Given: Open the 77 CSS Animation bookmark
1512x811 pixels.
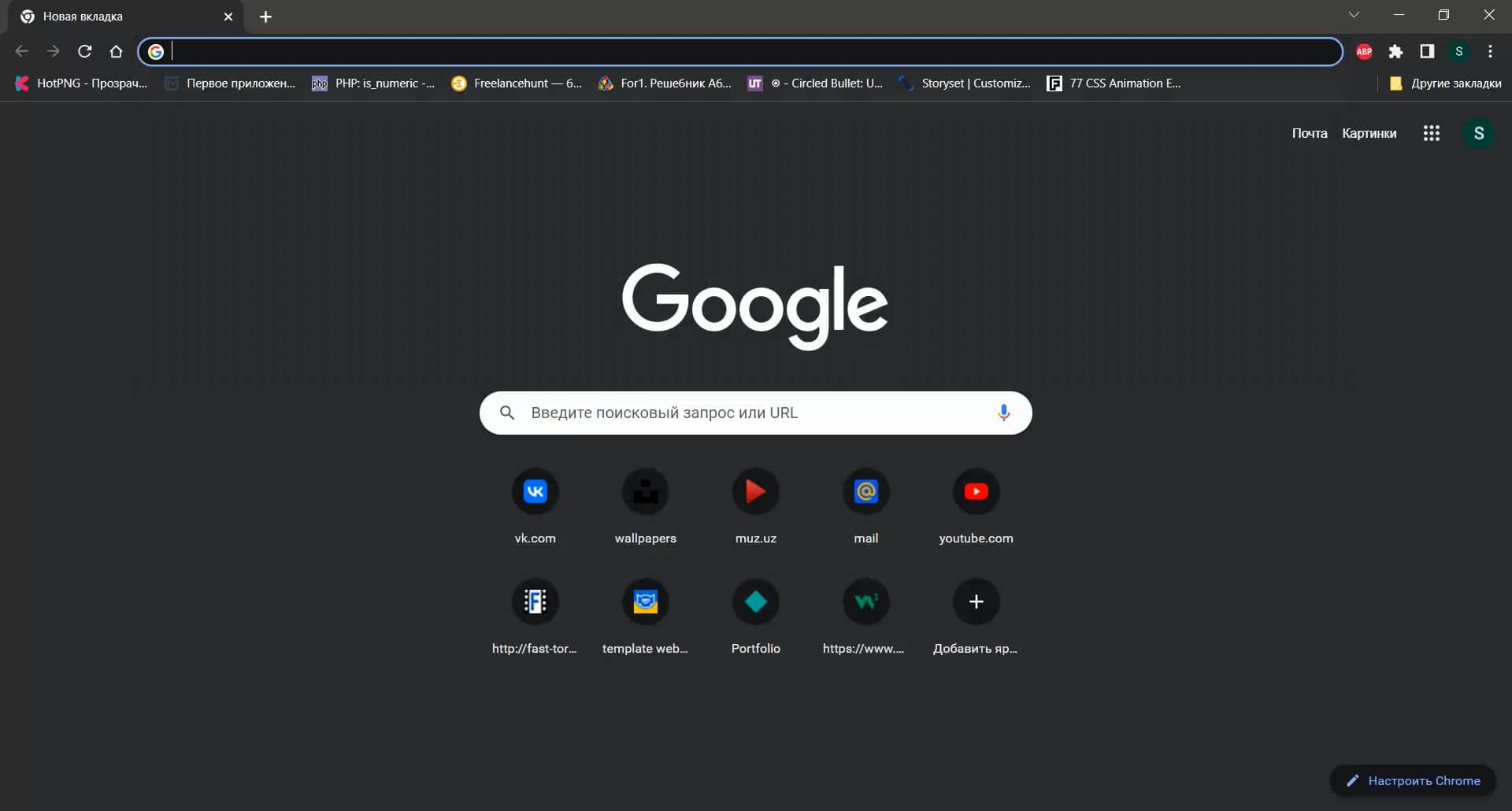Looking at the screenshot, I should pos(1114,83).
